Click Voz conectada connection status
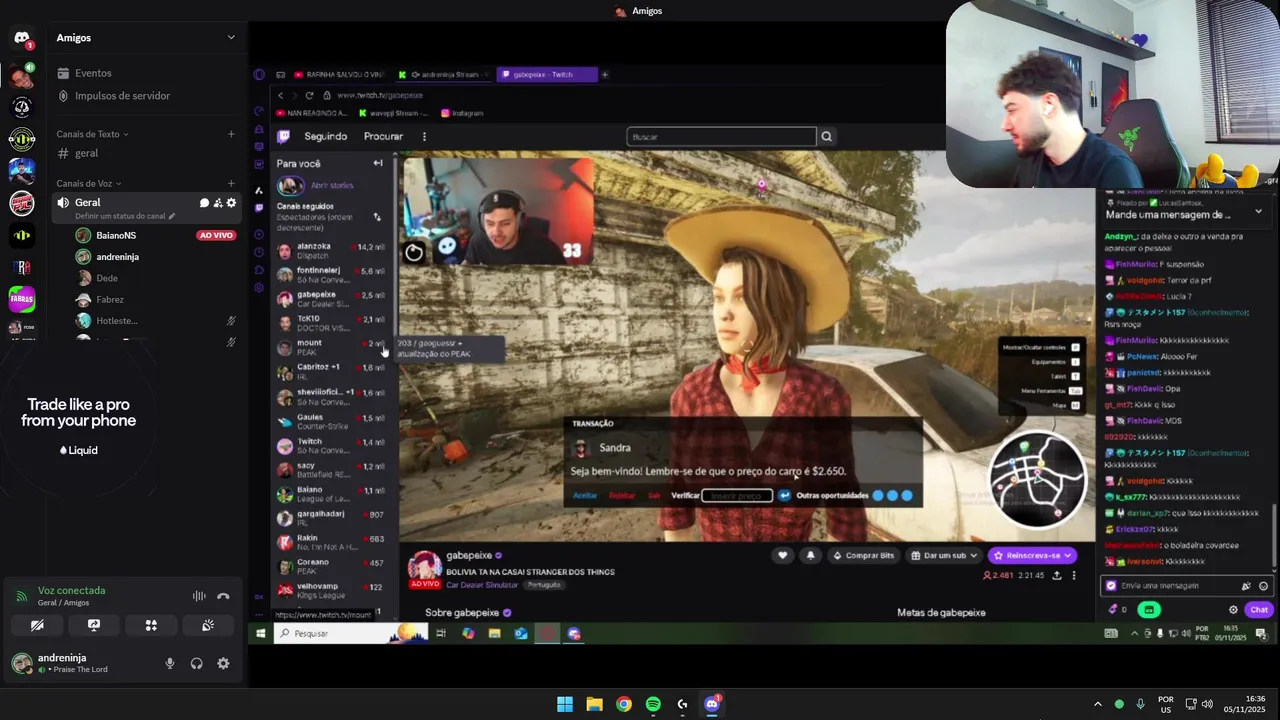1280x720 pixels. pyautogui.click(x=71, y=590)
